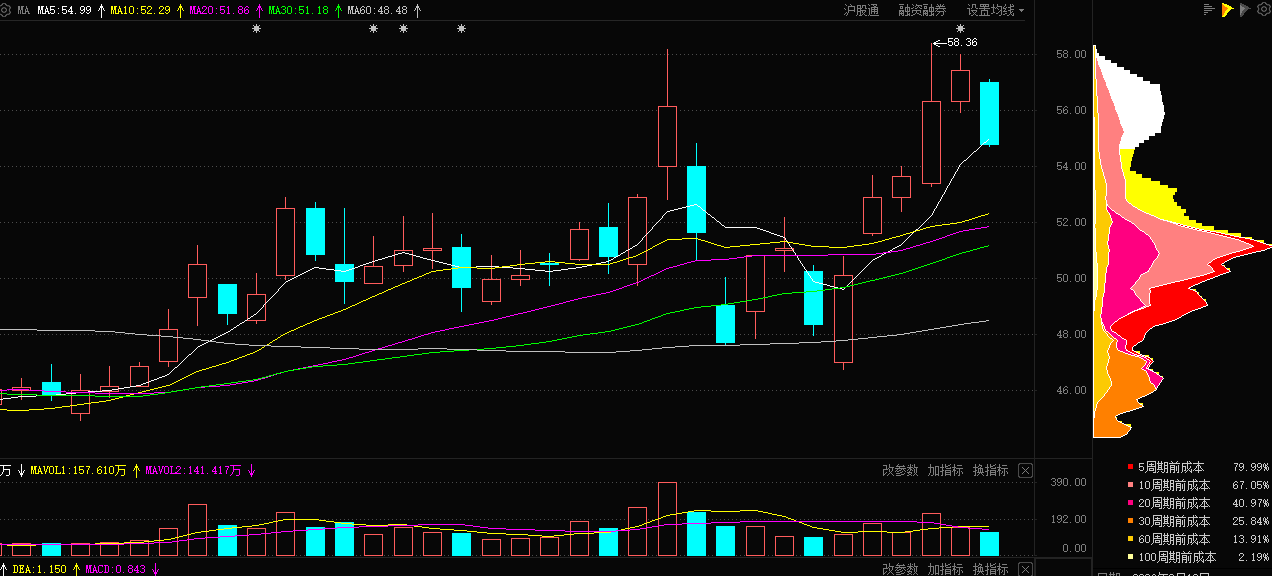1272x576 pixels.
Task: Click the red 5周期前成本 color swatch
Action: (x=1130, y=467)
